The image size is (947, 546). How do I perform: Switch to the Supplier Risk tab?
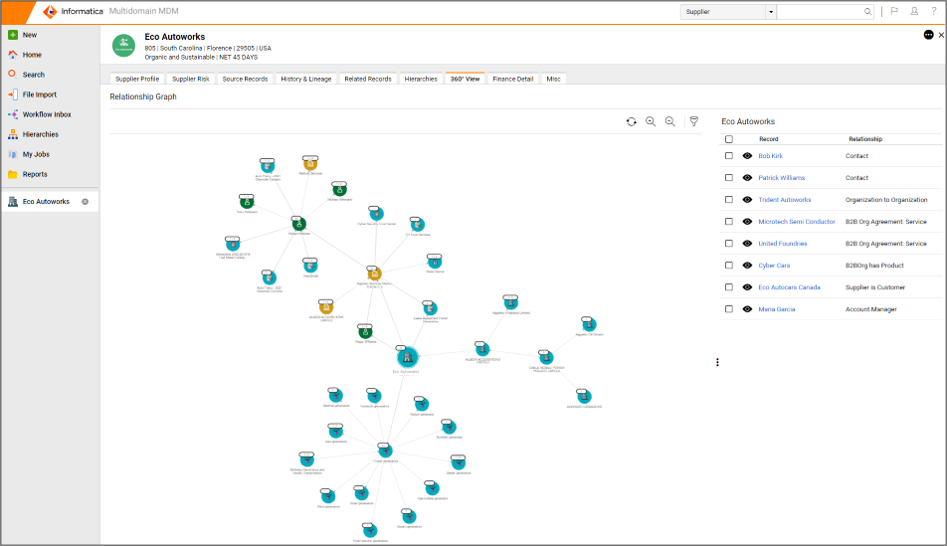click(x=190, y=79)
